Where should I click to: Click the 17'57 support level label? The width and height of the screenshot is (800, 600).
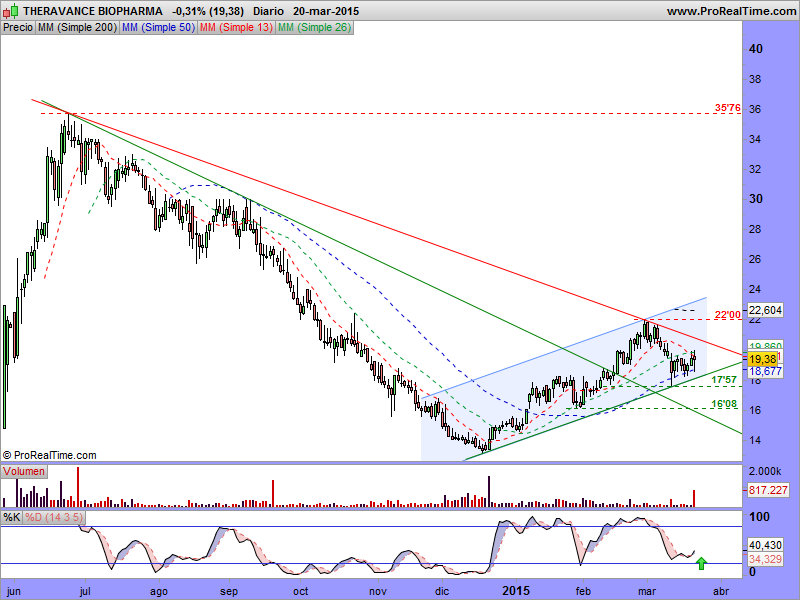724,380
